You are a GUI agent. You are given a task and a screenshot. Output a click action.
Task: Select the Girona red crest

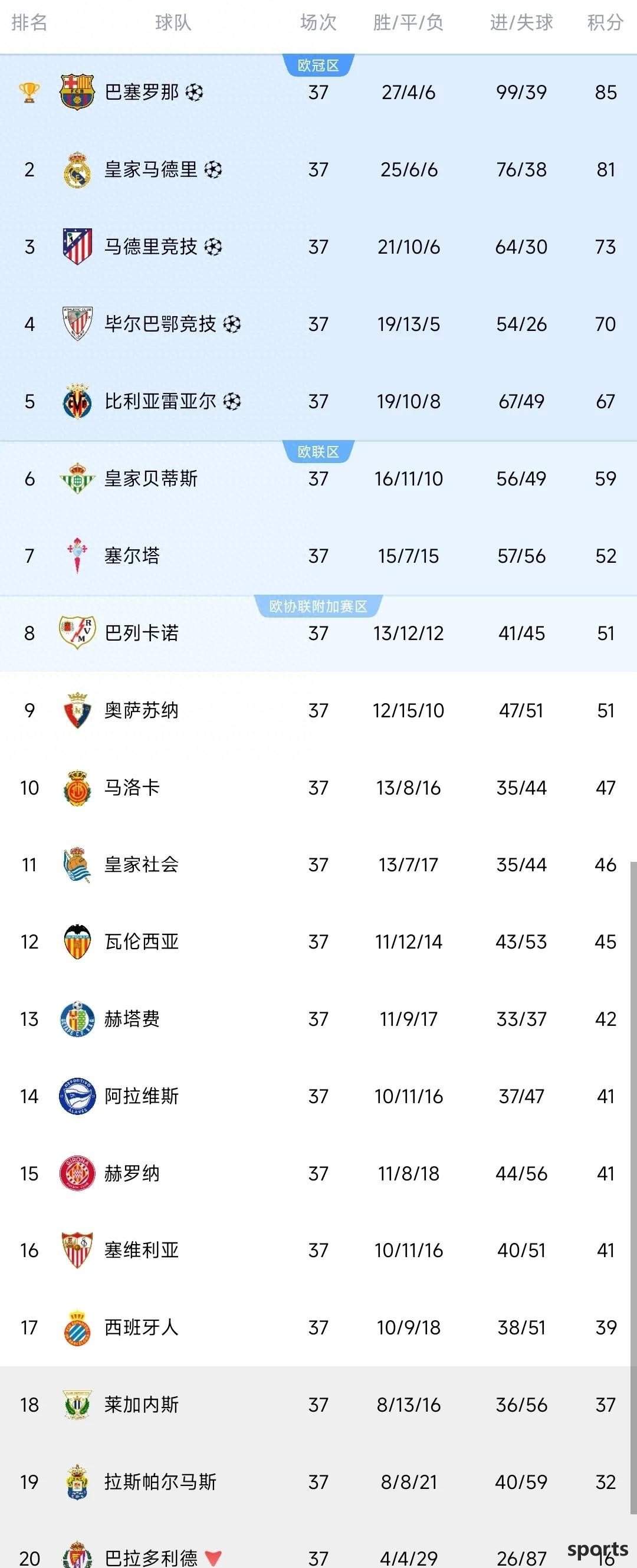click(77, 1173)
